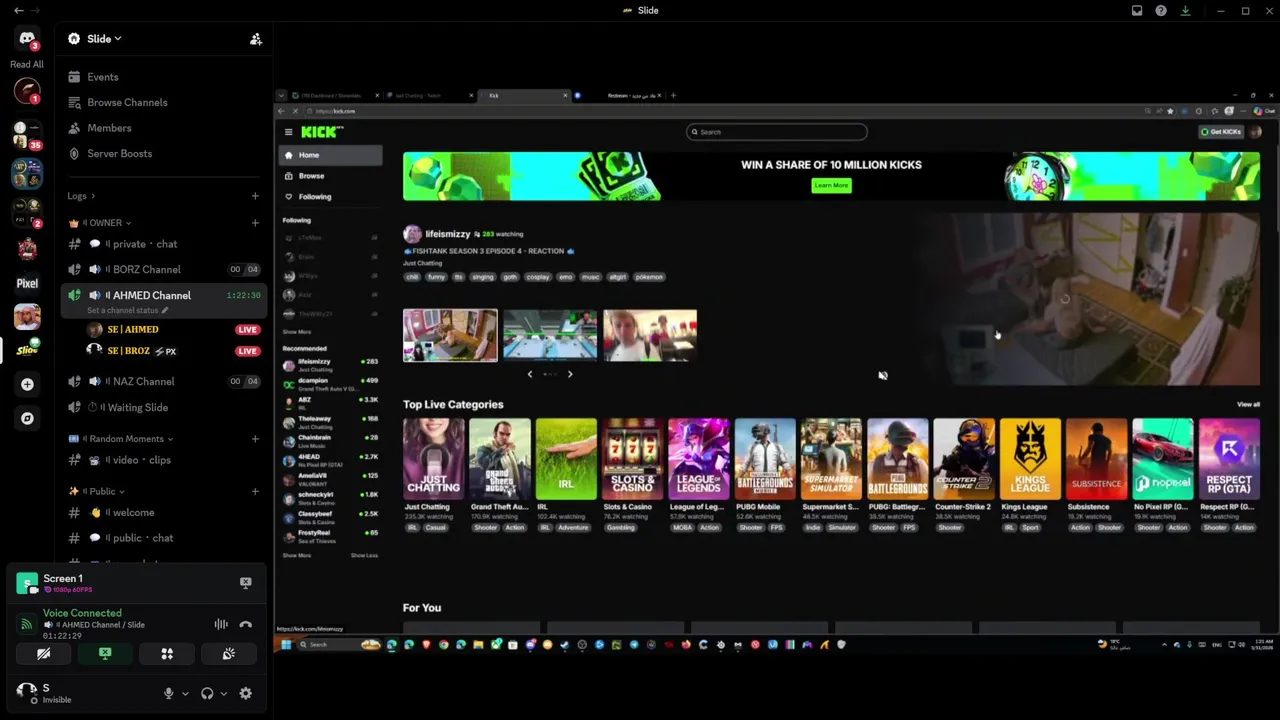The height and width of the screenshot is (720, 1280).
Task: Click the Add a Server plus icon
Action: [x=27, y=384]
